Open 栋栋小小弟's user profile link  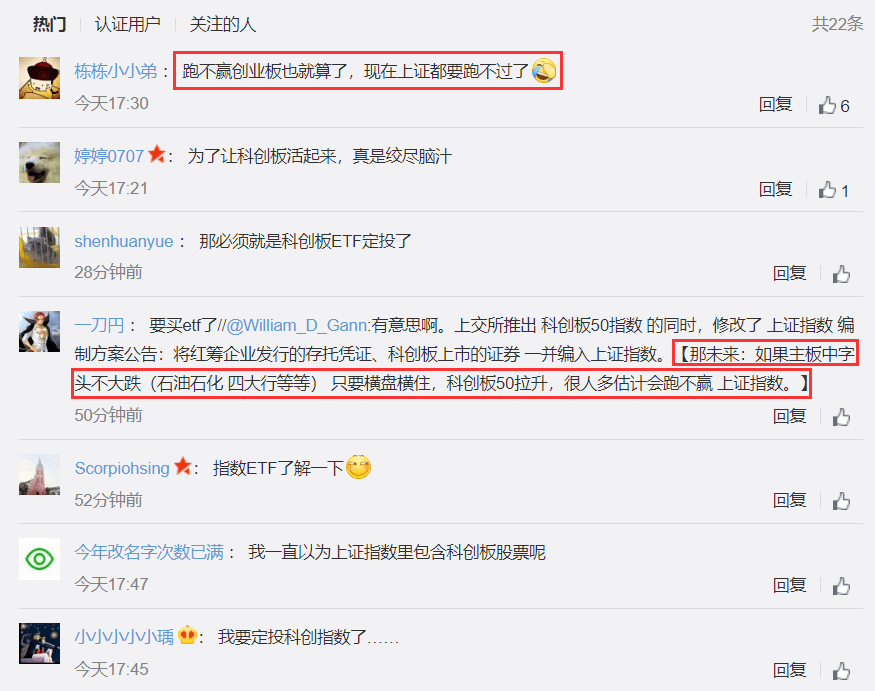[x=116, y=71]
